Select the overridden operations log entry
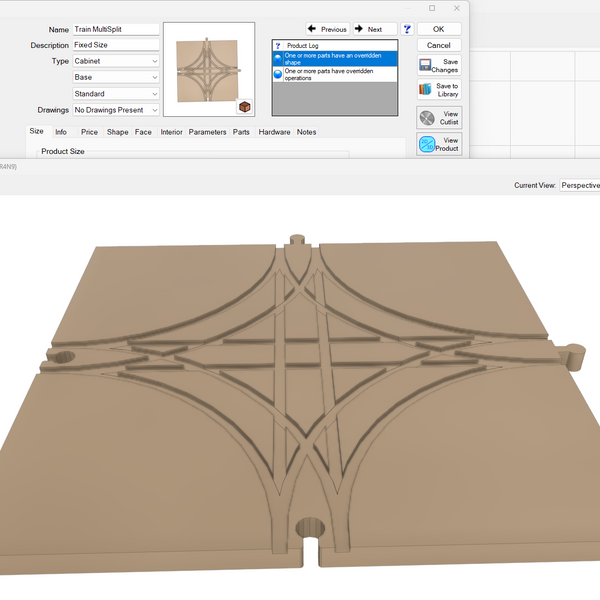 [x=335, y=75]
